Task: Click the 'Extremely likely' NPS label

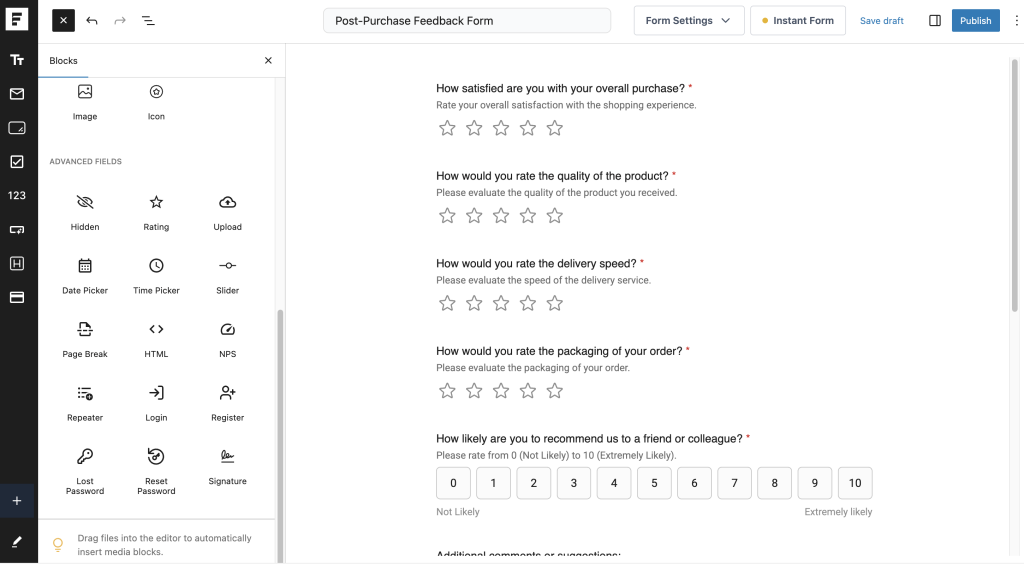Action: click(838, 512)
